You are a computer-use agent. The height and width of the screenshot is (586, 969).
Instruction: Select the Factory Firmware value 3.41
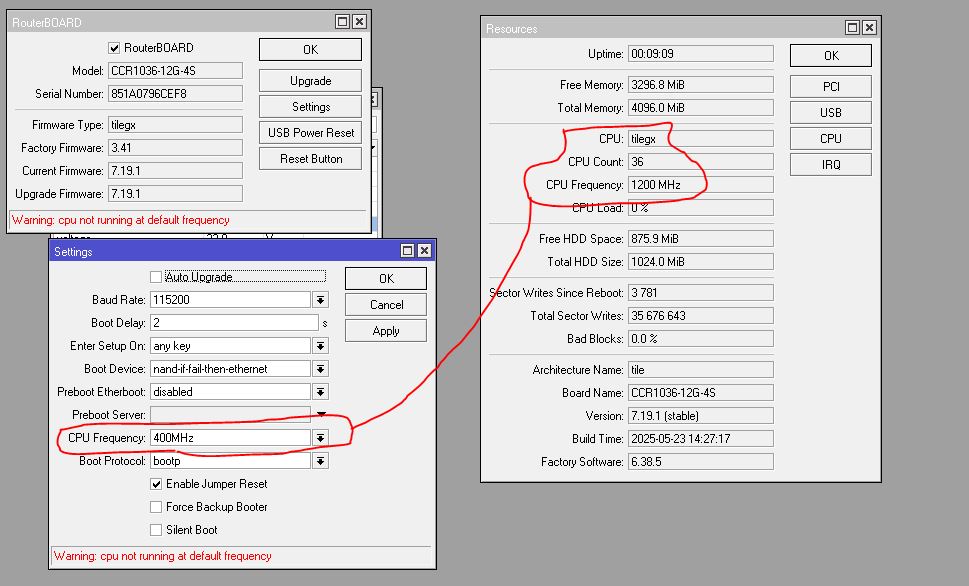(176, 148)
